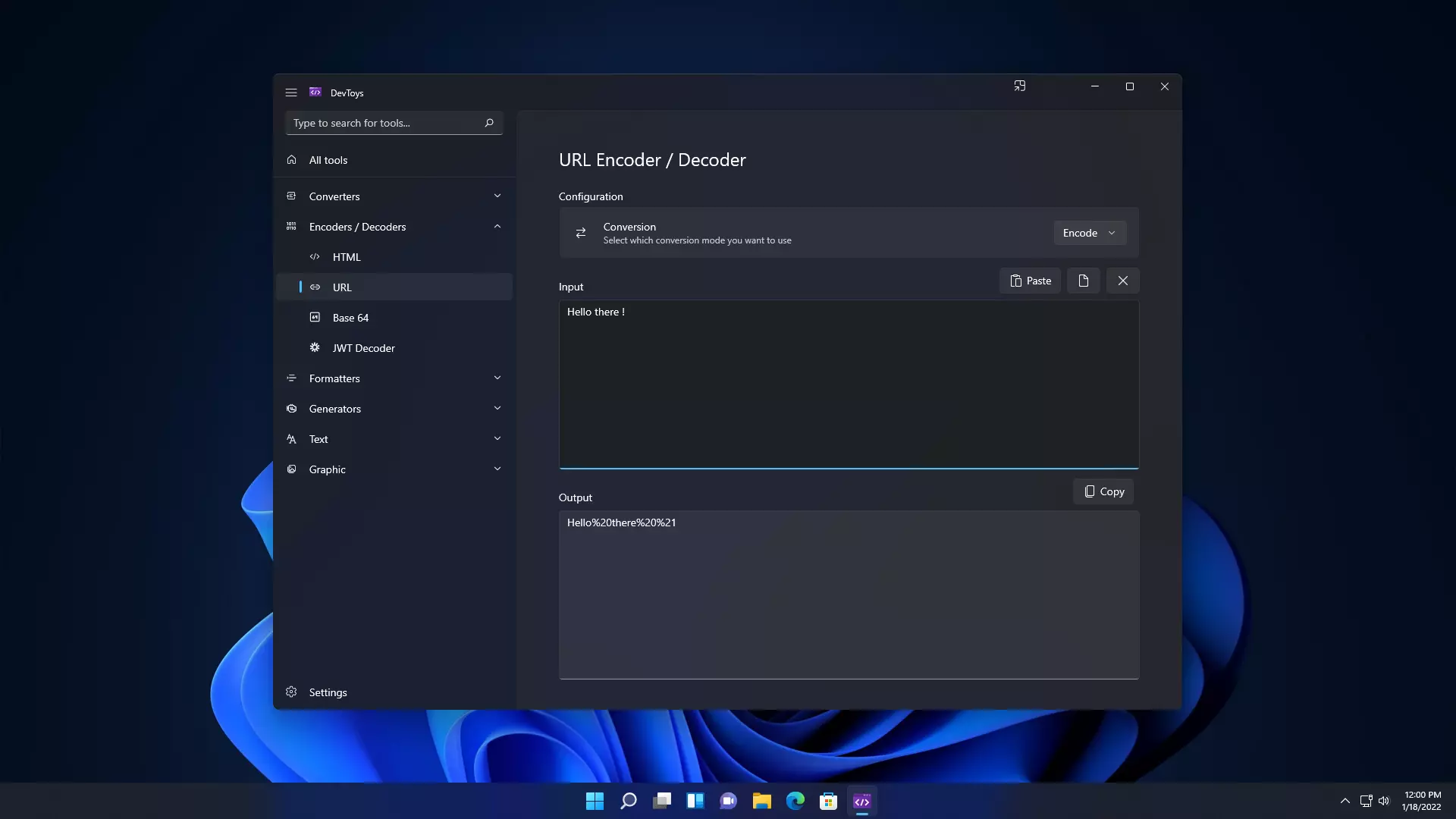Click the JWT Decoder sidebar icon
The image size is (1456, 819).
coord(314,347)
